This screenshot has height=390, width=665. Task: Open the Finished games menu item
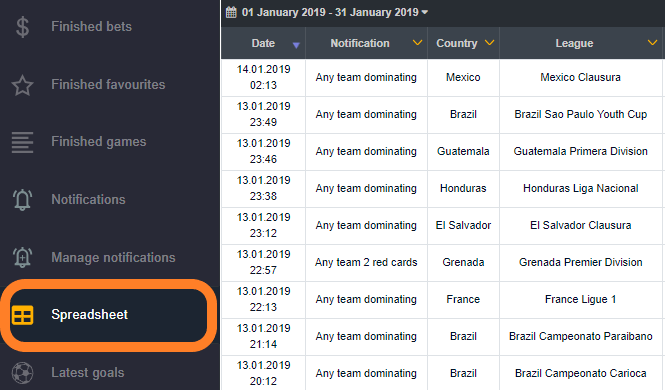tap(99, 142)
